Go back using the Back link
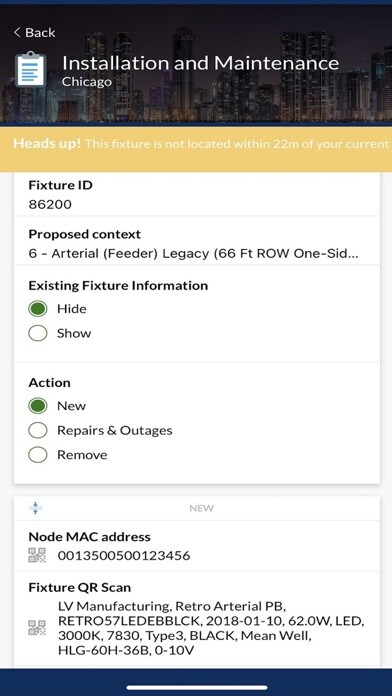The width and height of the screenshot is (392, 696). 35,32
